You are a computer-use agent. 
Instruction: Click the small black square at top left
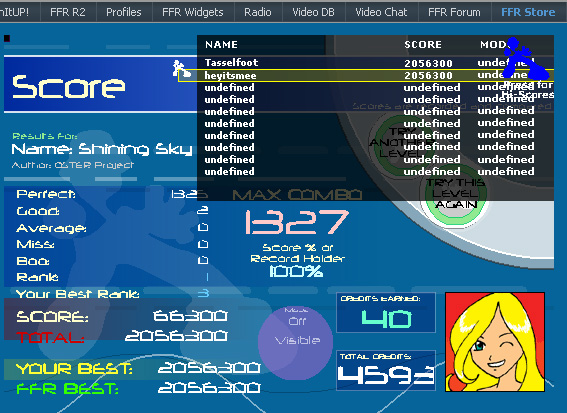pos(7,38)
